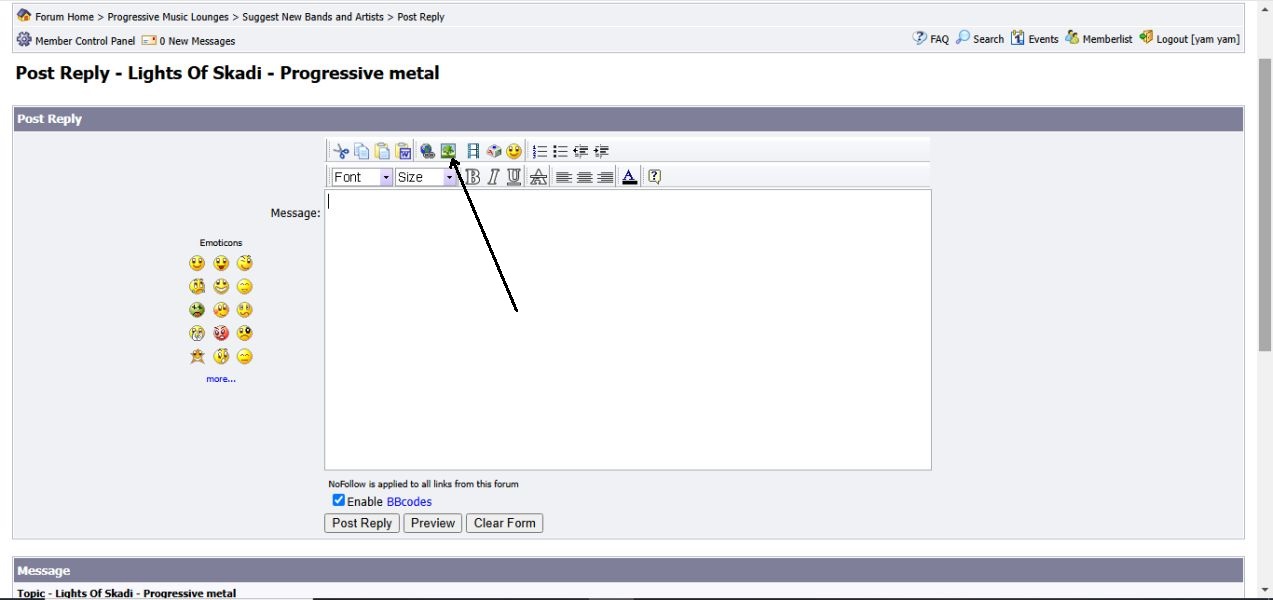Image resolution: width=1273 pixels, height=600 pixels.
Task: Center align the text
Action: click(584, 177)
